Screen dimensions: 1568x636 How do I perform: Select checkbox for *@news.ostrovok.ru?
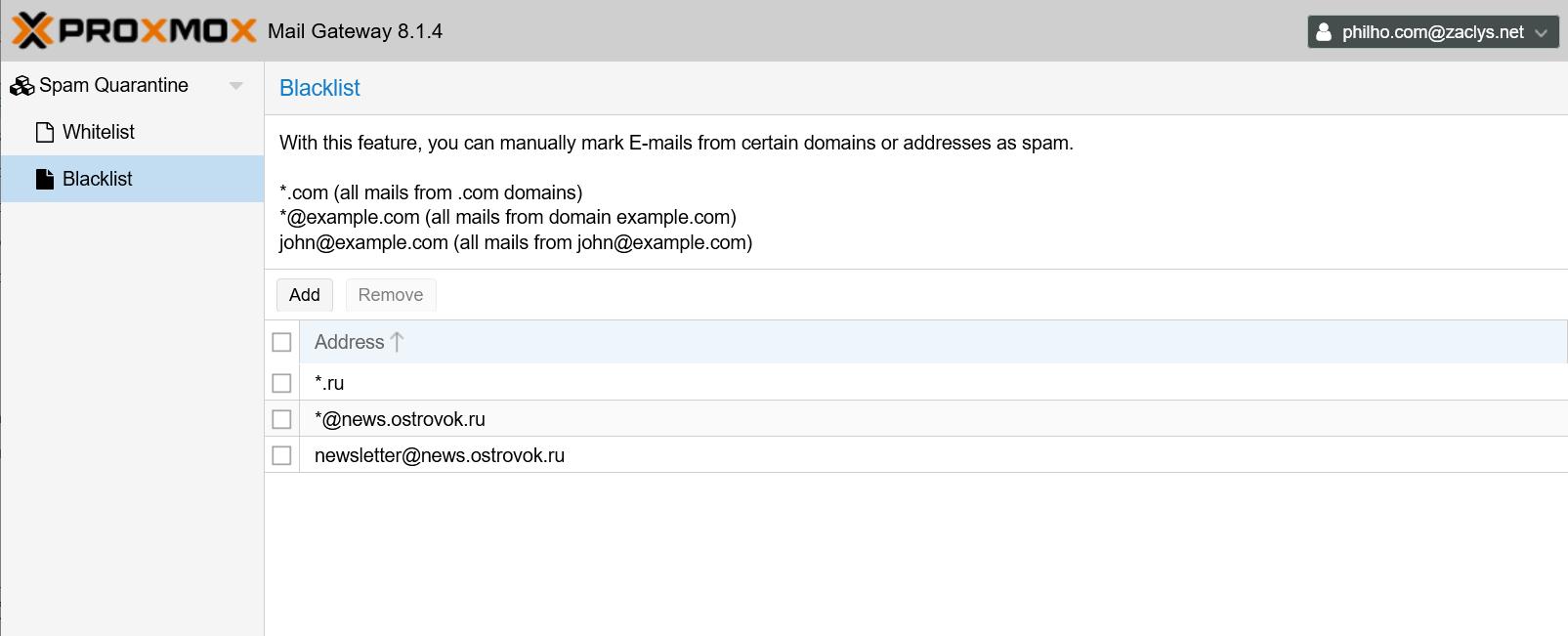click(281, 419)
